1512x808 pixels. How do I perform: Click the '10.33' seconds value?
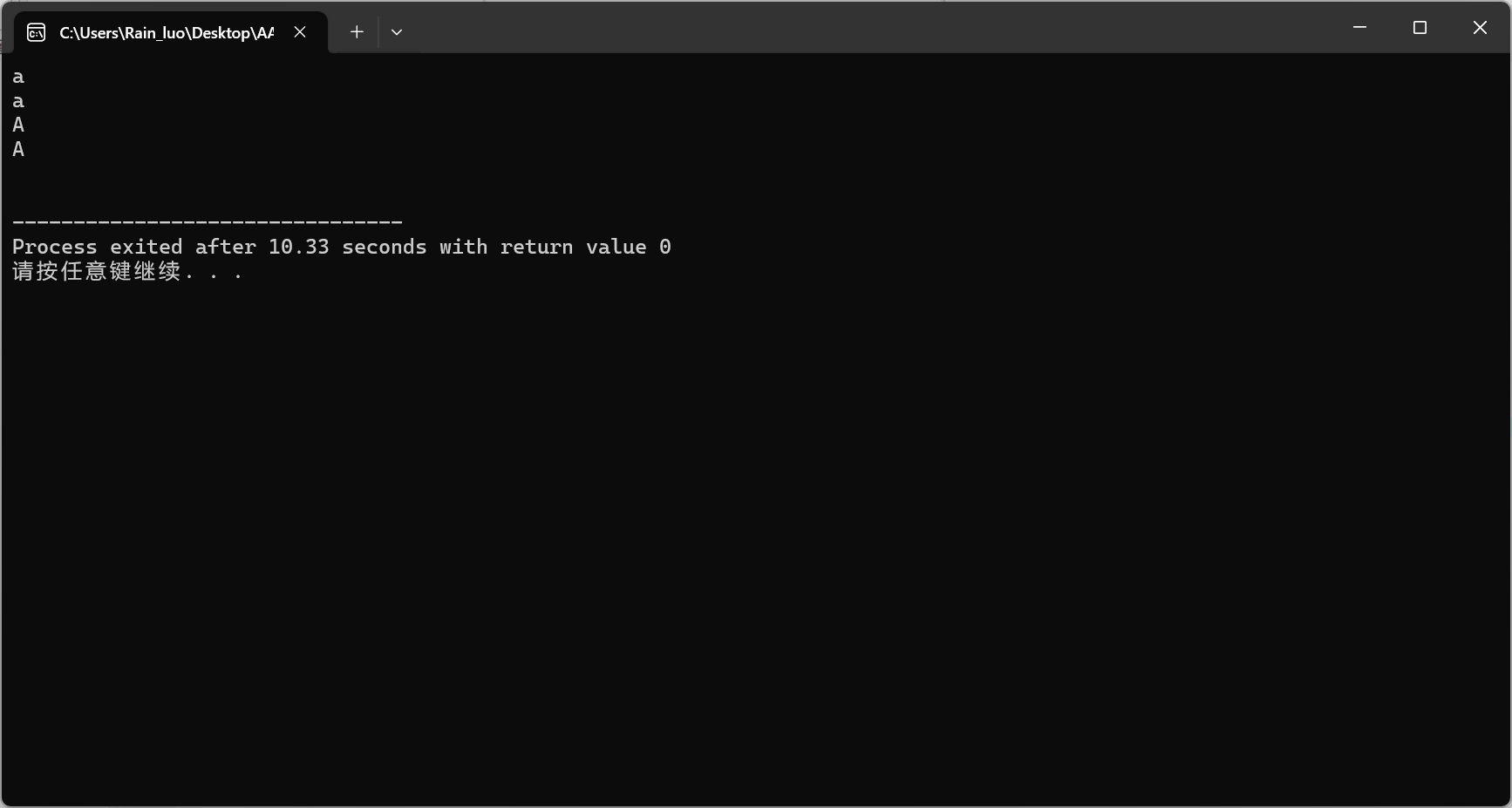299,247
